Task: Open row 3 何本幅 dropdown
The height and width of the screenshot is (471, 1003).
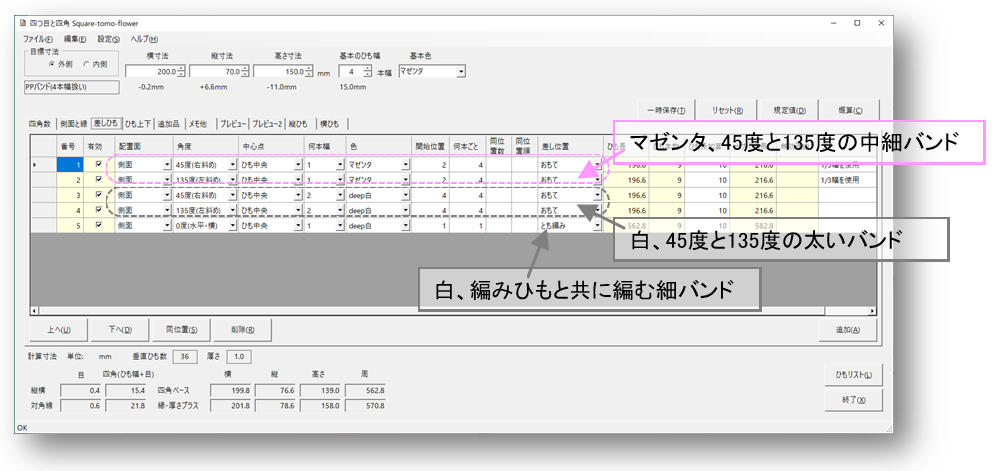Action: 340,195
